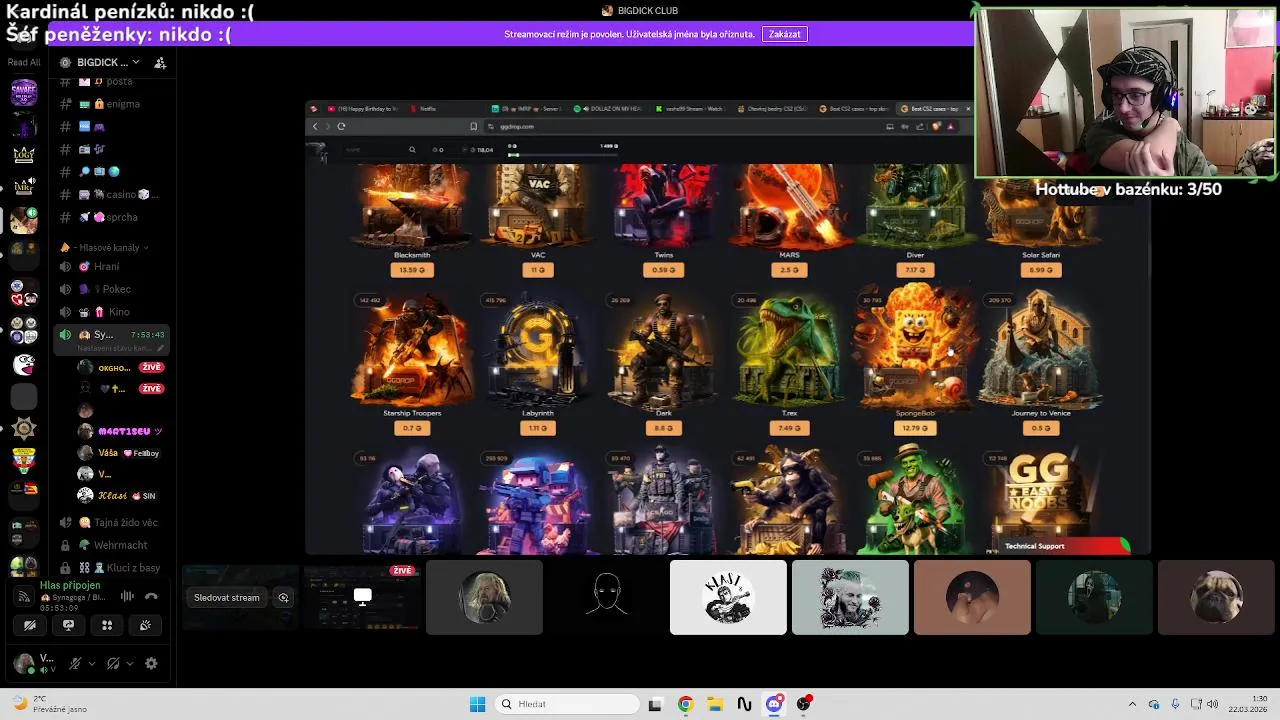Open weather widget on taskbar
Screen dimensions: 1280x720
point(50,703)
